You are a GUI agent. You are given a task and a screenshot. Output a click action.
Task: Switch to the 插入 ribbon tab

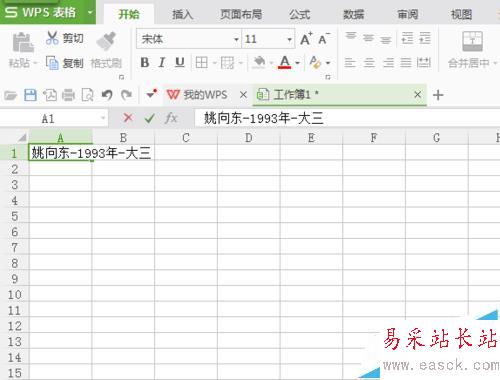click(182, 14)
